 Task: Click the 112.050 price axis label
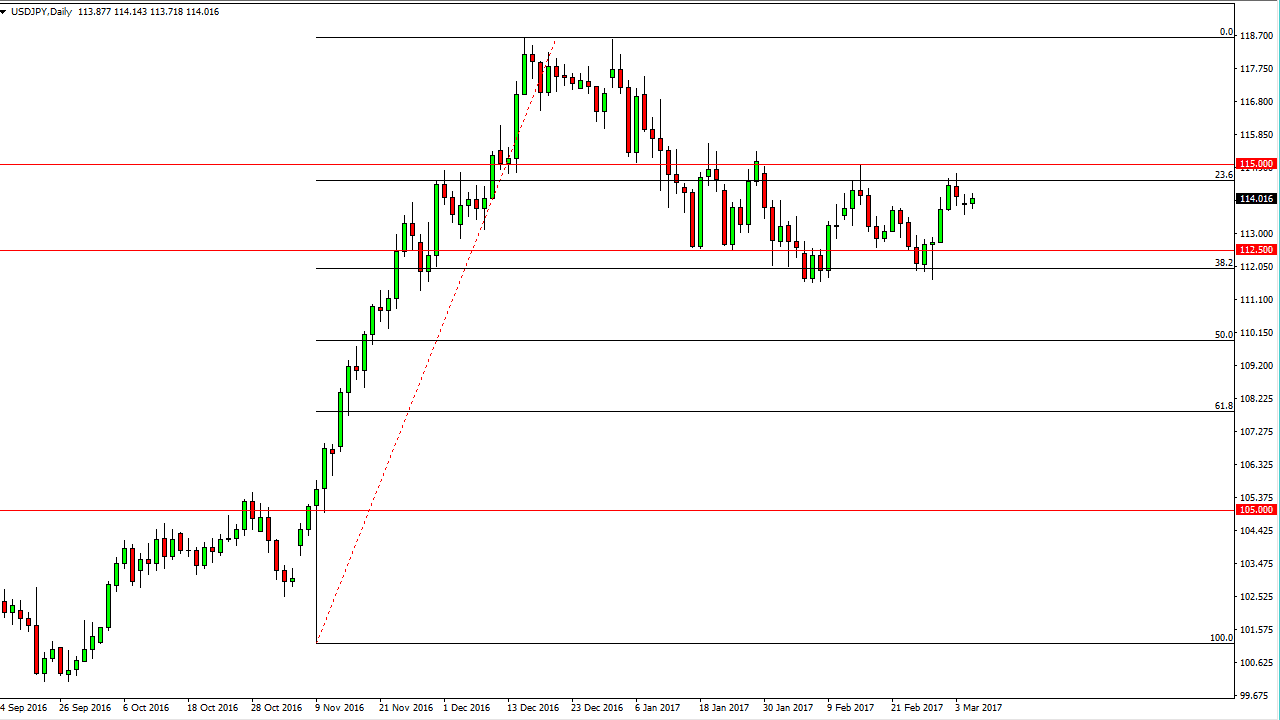(x=1255, y=267)
